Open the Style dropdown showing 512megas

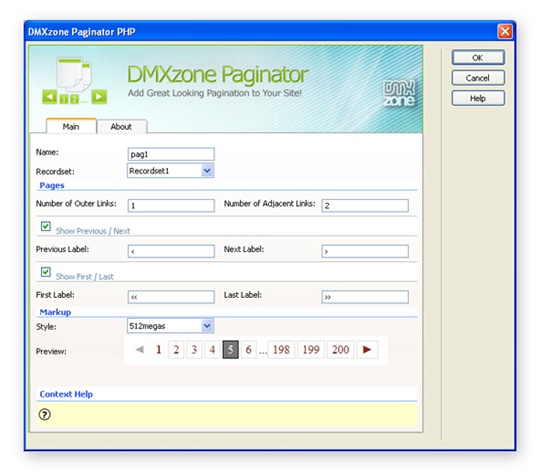tap(170, 326)
